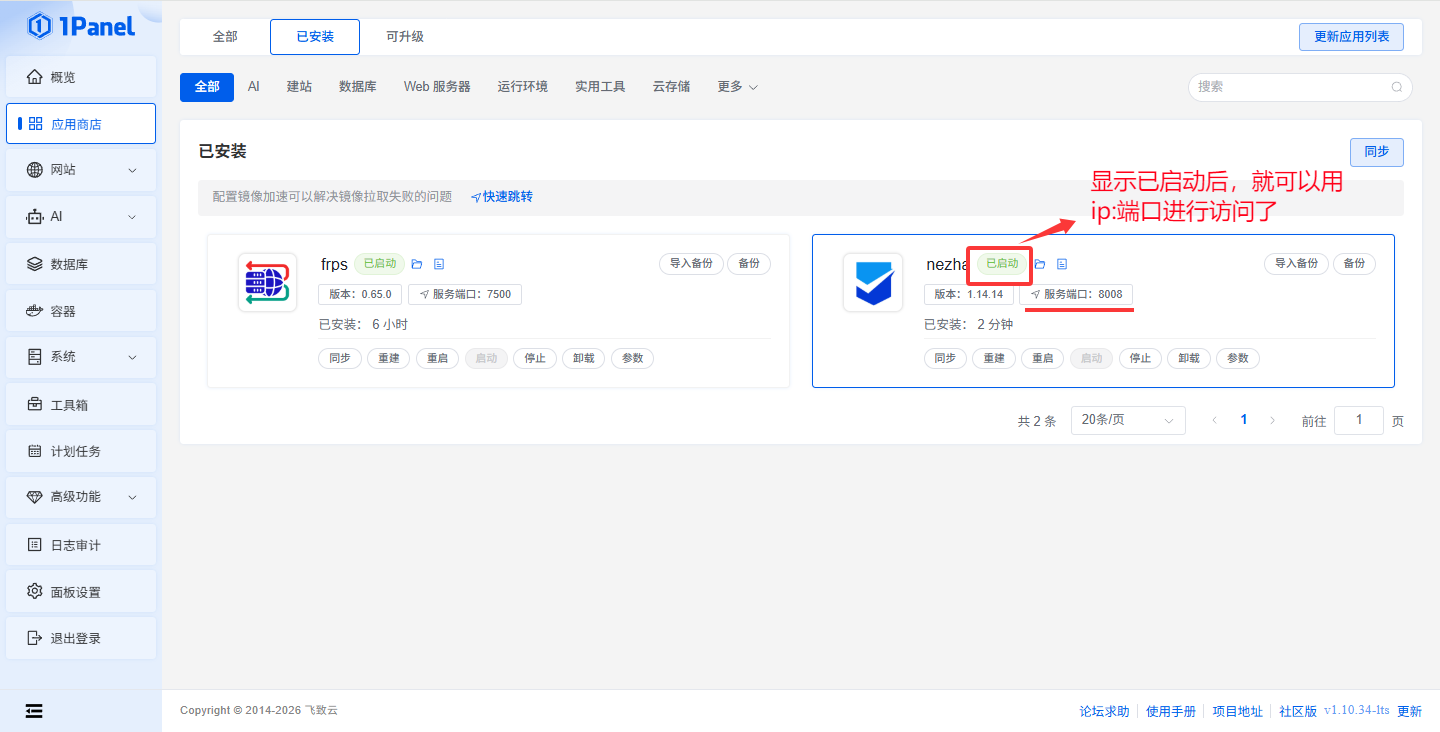Follow the 快速跳转 link
Image resolution: width=1440 pixels, height=732 pixels.
click(x=502, y=197)
